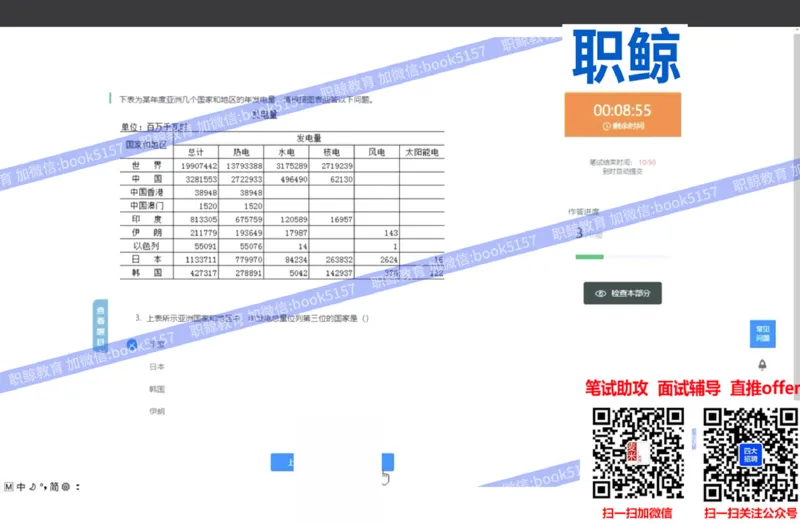The width and height of the screenshot is (800, 524).
Task: Click the eye icon on the 检查本部分 button
Action: pyautogui.click(x=601, y=293)
